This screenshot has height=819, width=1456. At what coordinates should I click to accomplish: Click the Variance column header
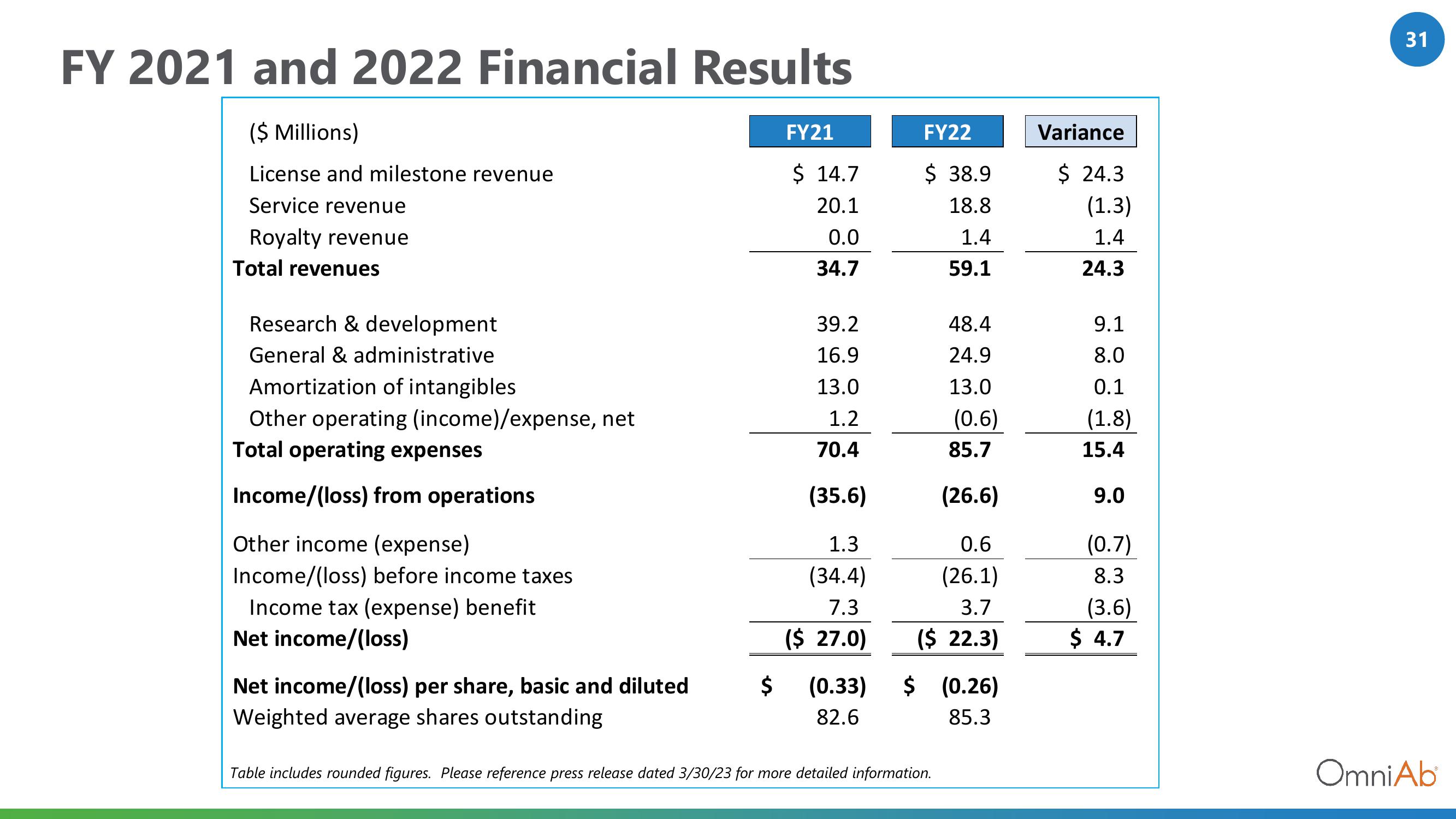(1078, 132)
